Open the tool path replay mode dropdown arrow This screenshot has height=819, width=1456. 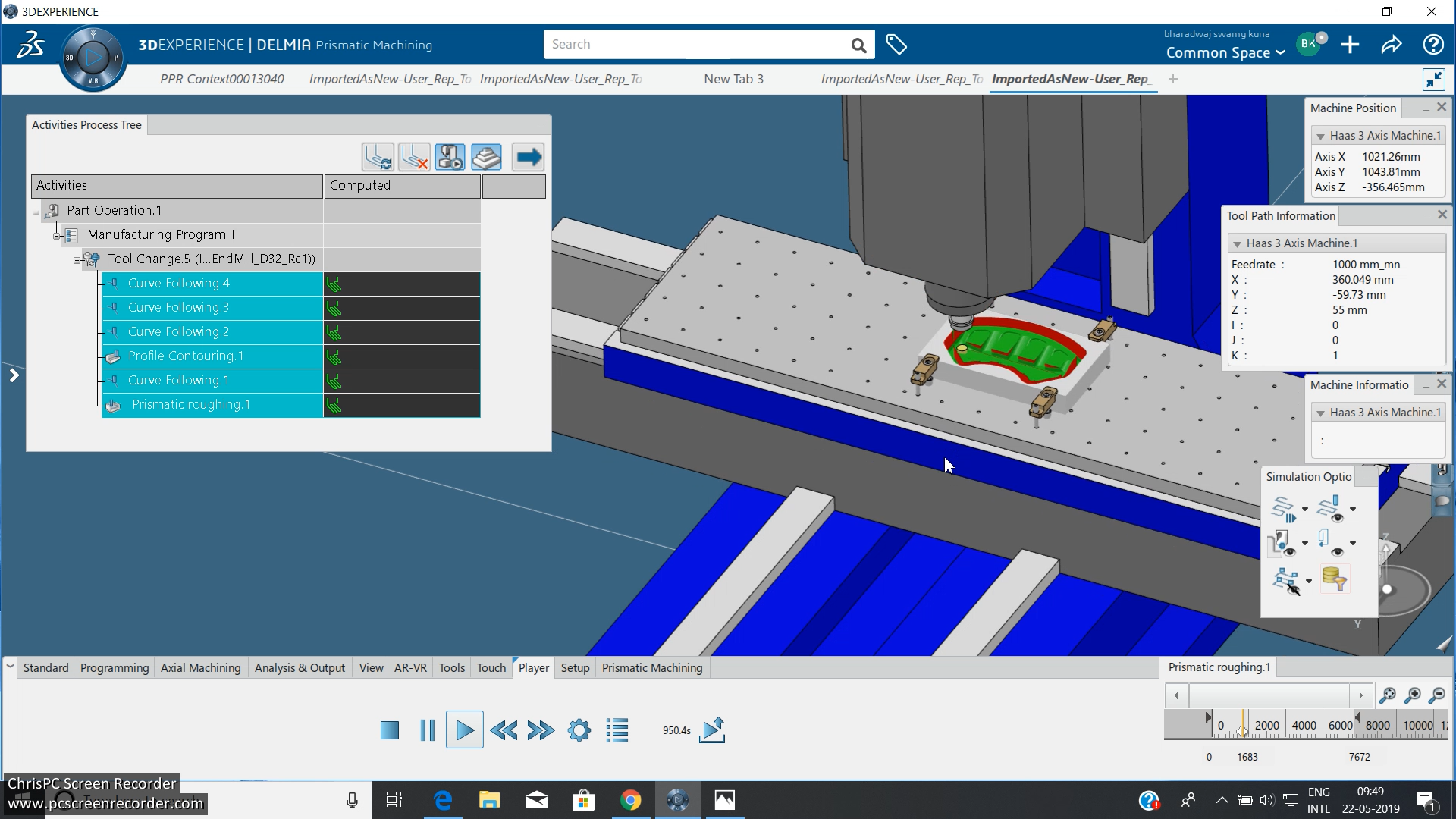coord(1305,510)
